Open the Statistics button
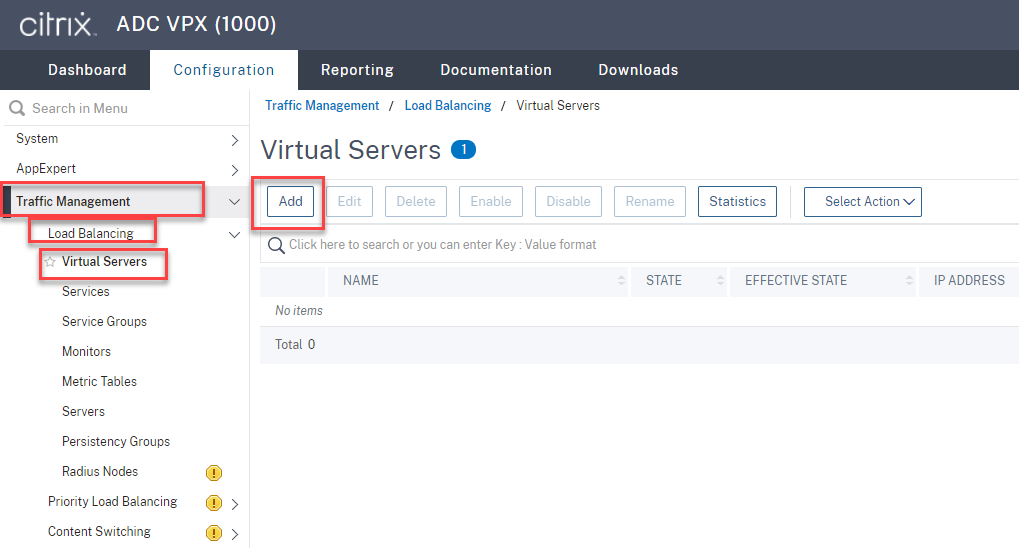 click(737, 202)
